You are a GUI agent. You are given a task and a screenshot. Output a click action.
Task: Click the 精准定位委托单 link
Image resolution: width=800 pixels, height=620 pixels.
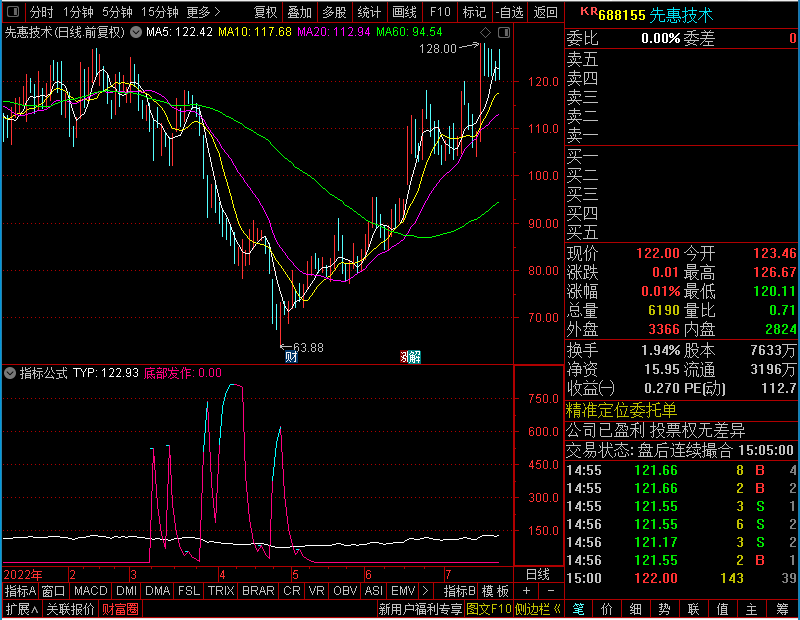(621, 410)
